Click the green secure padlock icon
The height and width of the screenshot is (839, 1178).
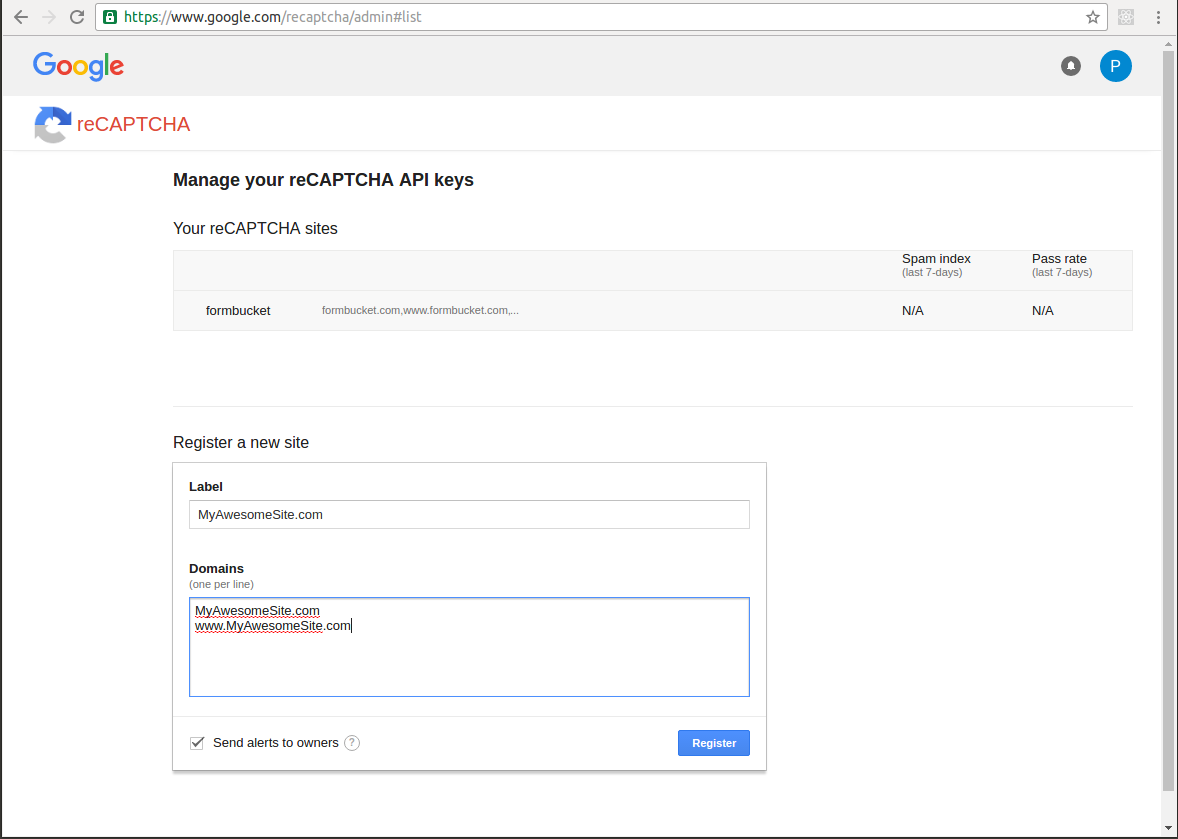point(110,17)
